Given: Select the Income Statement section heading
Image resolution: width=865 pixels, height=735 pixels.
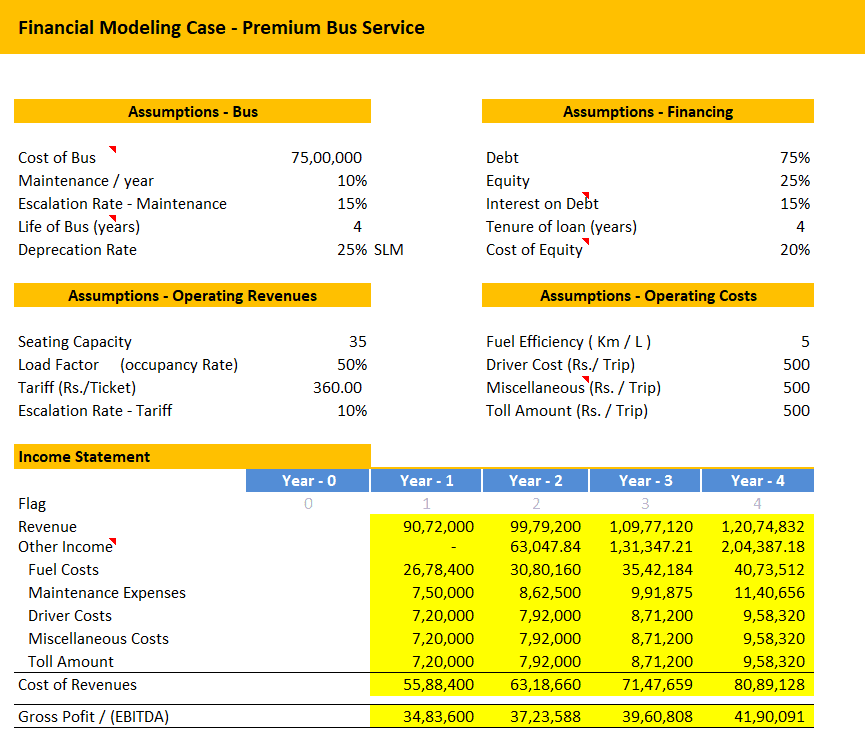Looking at the screenshot, I should pyautogui.click(x=192, y=457).
